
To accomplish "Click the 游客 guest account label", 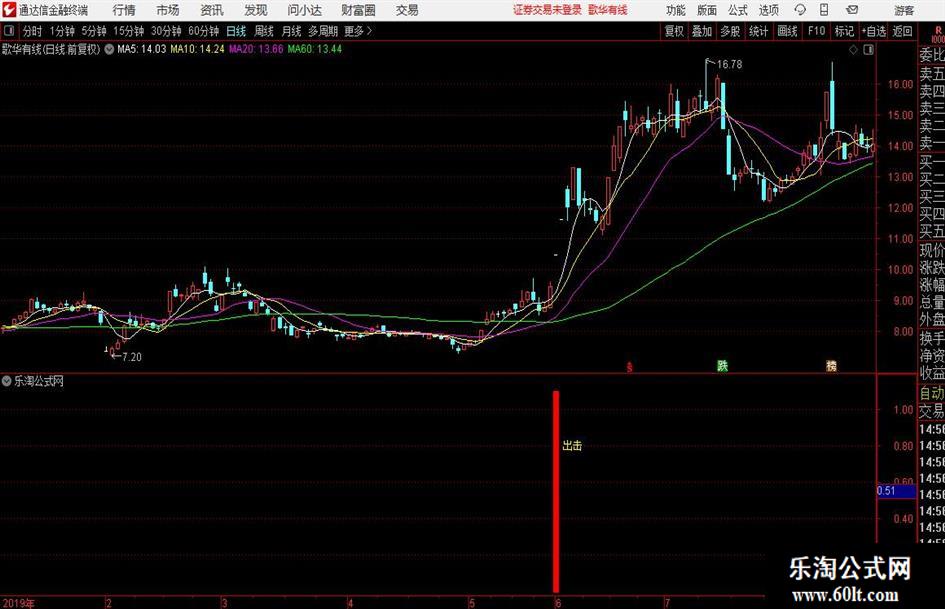I will point(904,10).
